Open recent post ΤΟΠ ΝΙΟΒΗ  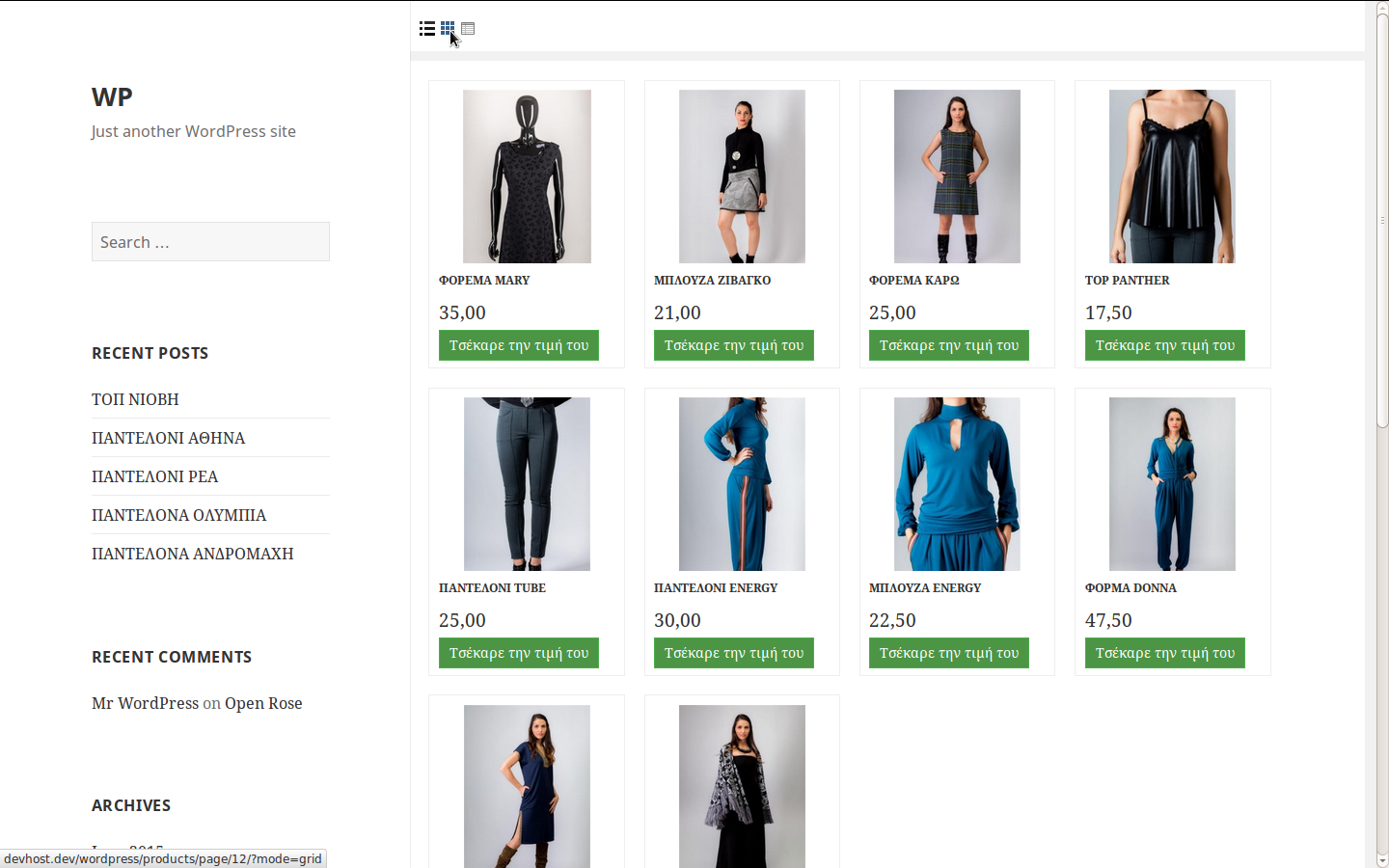click(x=135, y=399)
